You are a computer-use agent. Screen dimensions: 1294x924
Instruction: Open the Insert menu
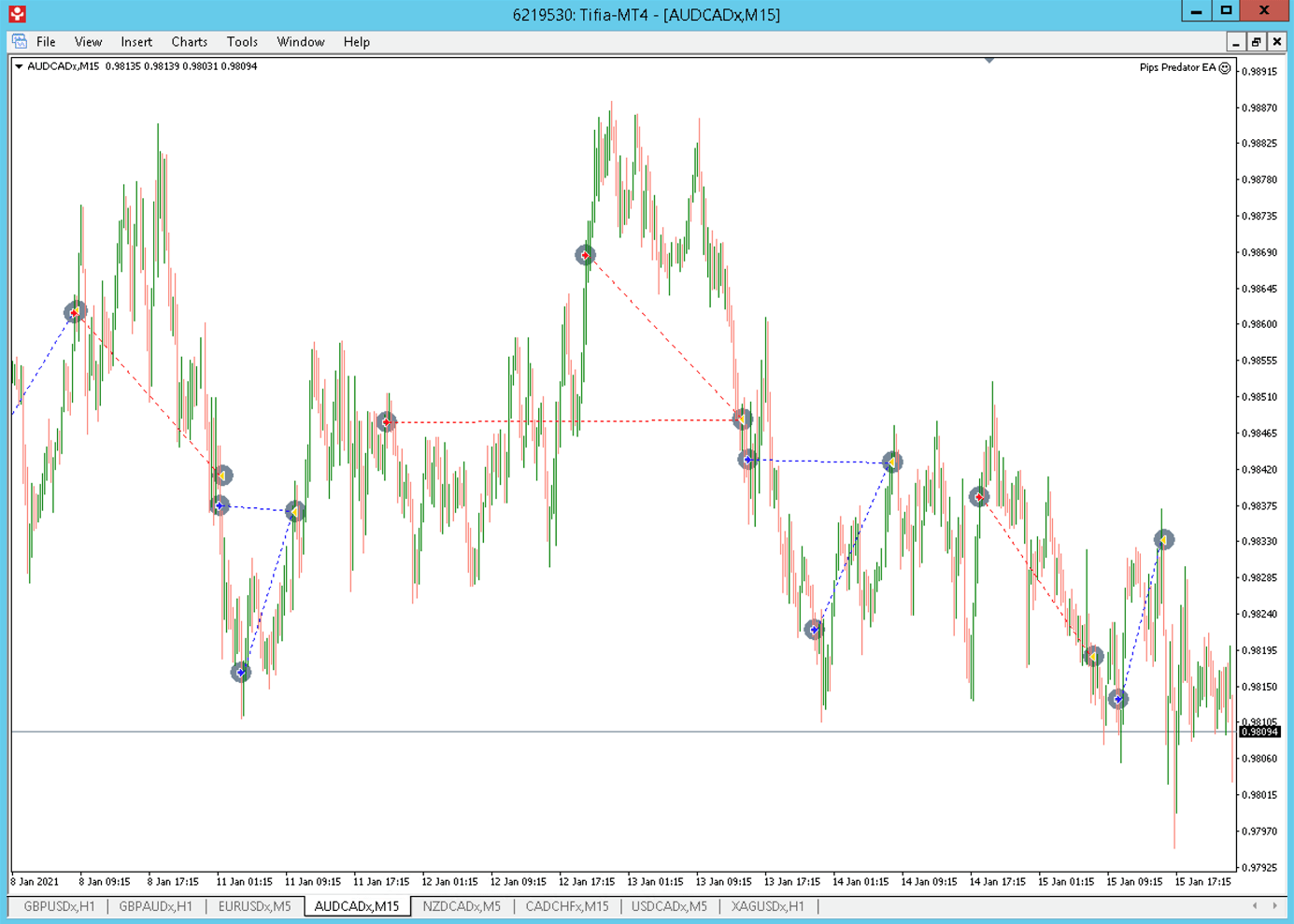[x=136, y=42]
